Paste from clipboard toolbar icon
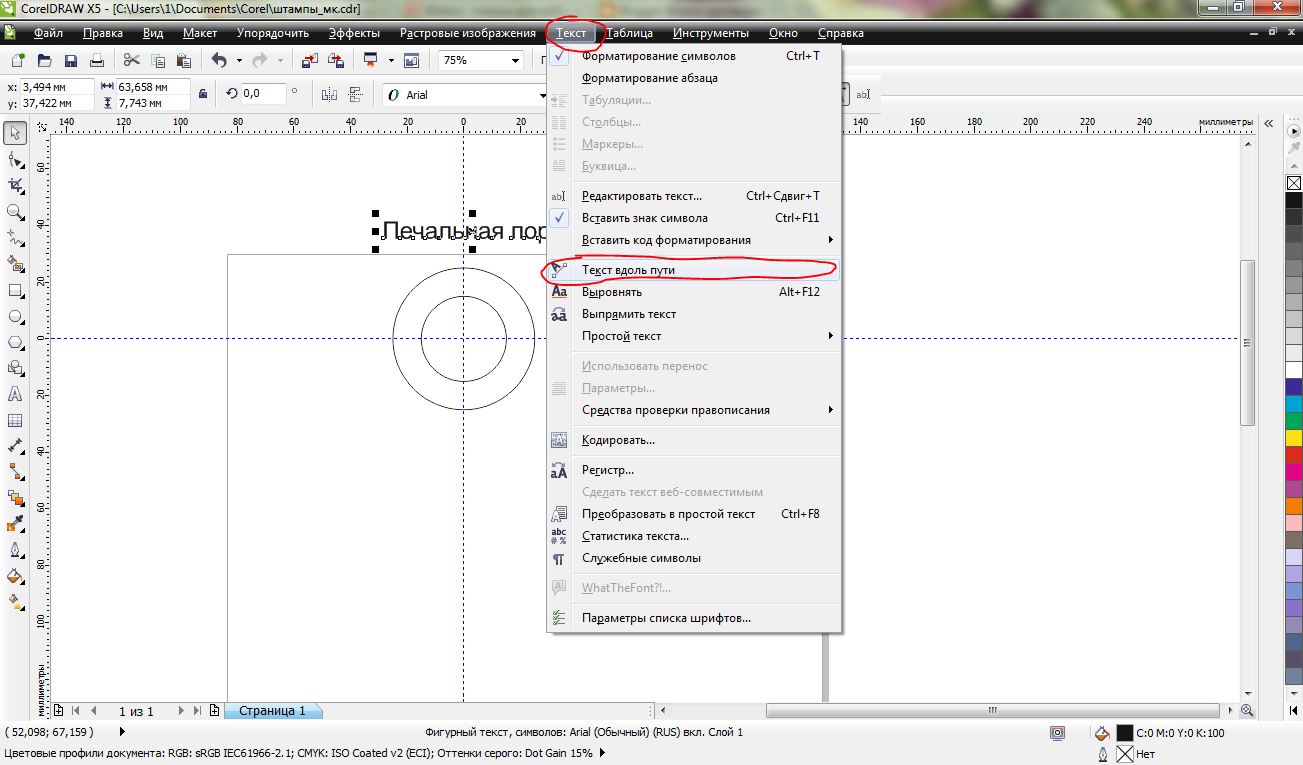 click(x=184, y=61)
